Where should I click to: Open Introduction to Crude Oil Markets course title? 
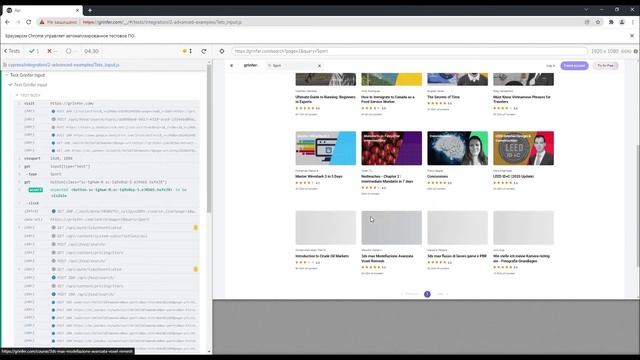point(322,256)
